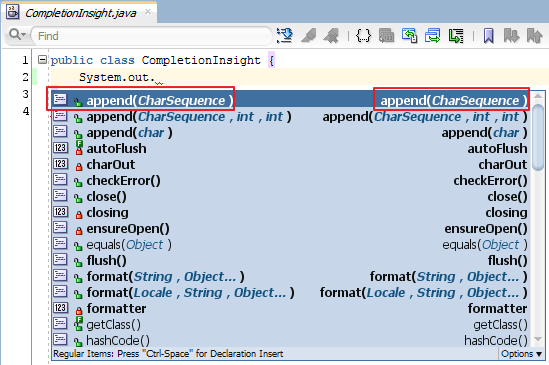Click the method icon beside close()

(60, 195)
